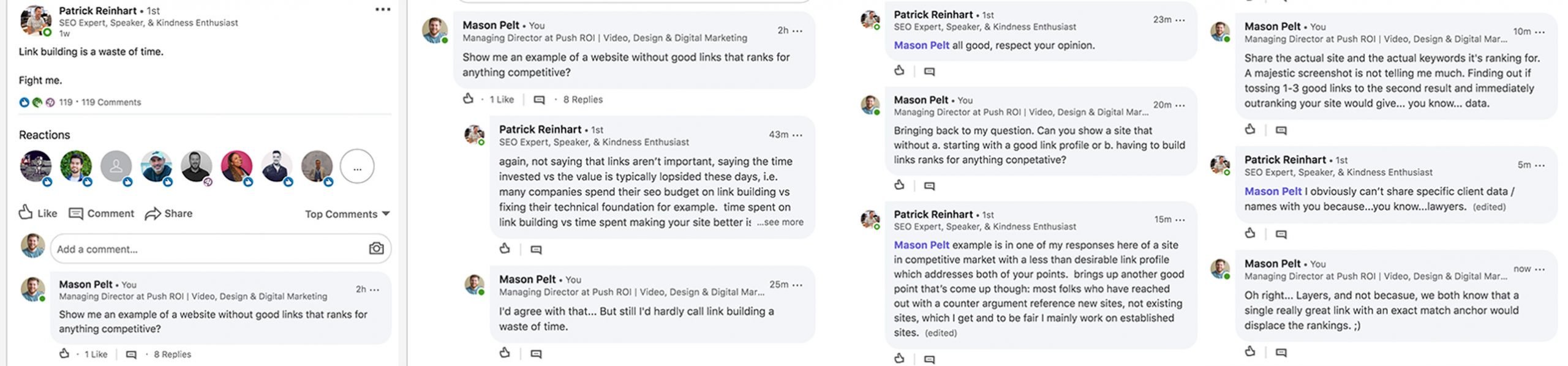Expand Patrick's comment with "...see more"
This screenshot has width=1568, height=366.
click(780, 222)
